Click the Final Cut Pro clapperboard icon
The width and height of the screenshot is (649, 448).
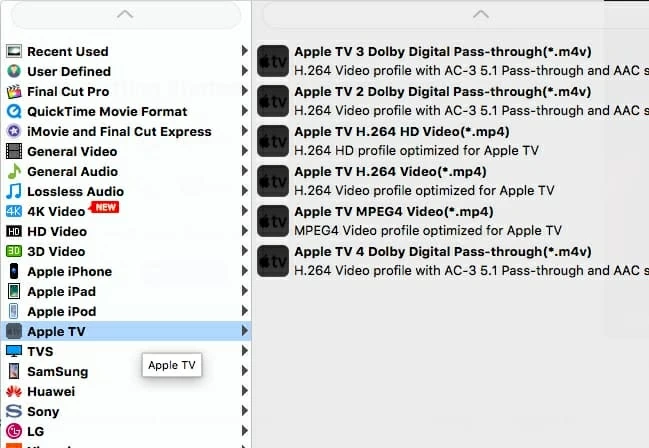[14, 91]
